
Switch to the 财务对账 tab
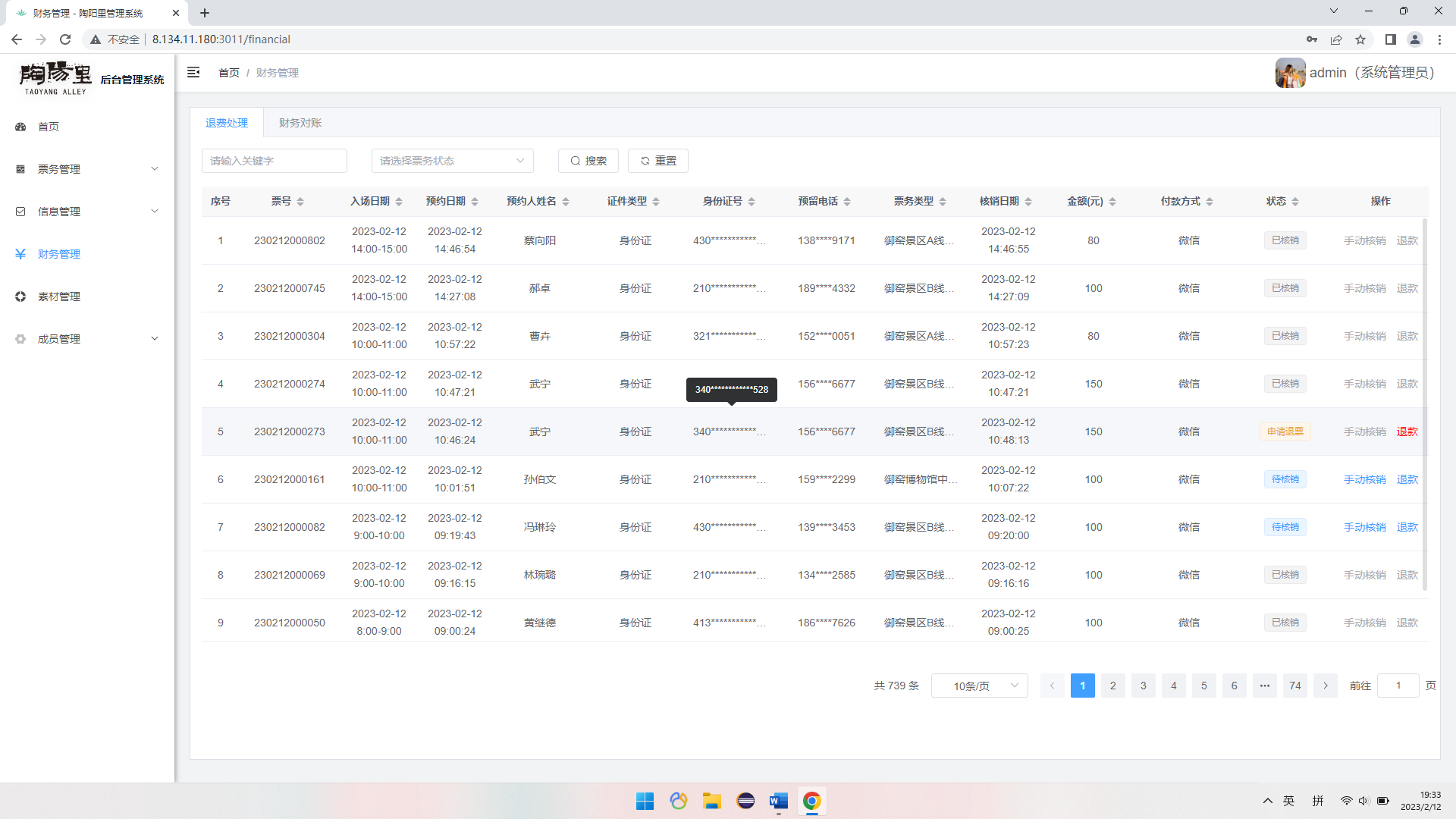coord(300,123)
